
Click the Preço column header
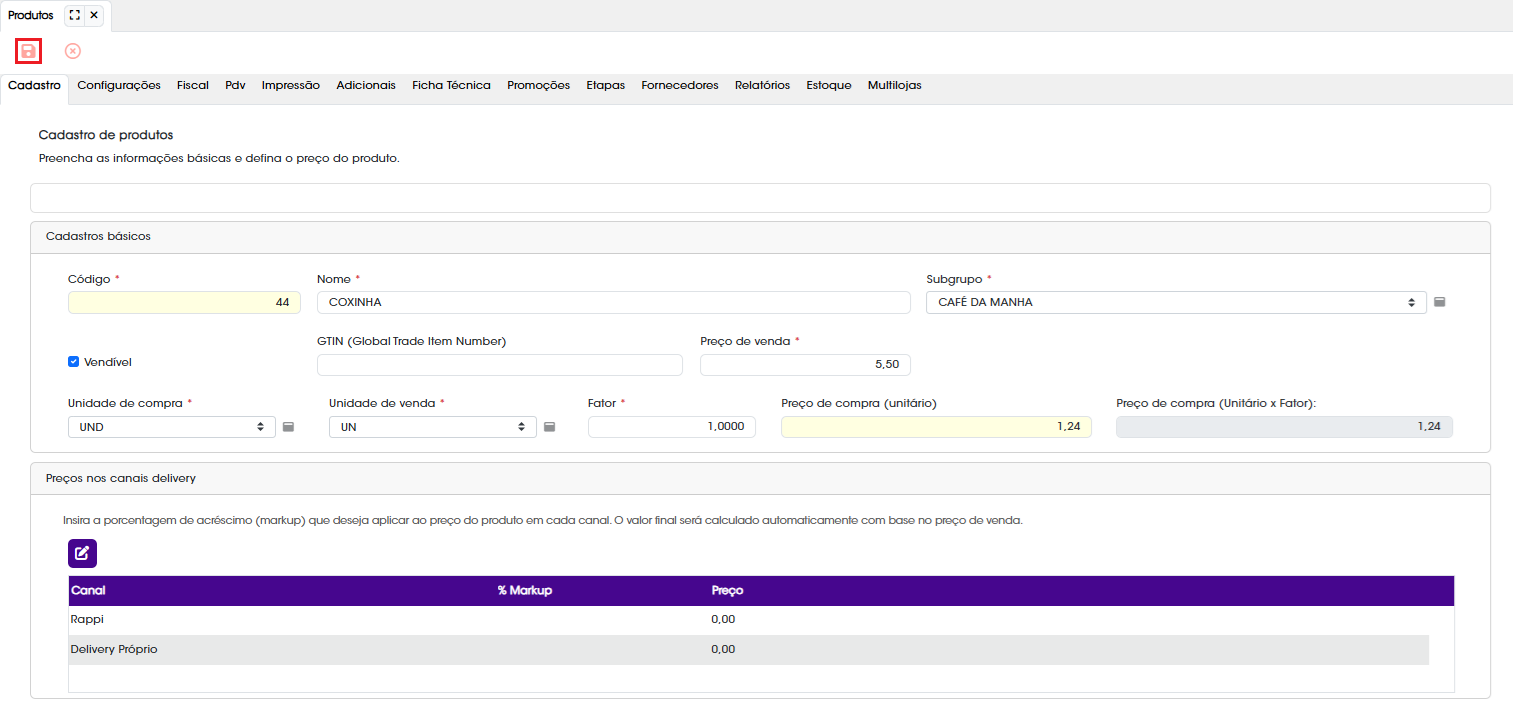[x=727, y=591]
